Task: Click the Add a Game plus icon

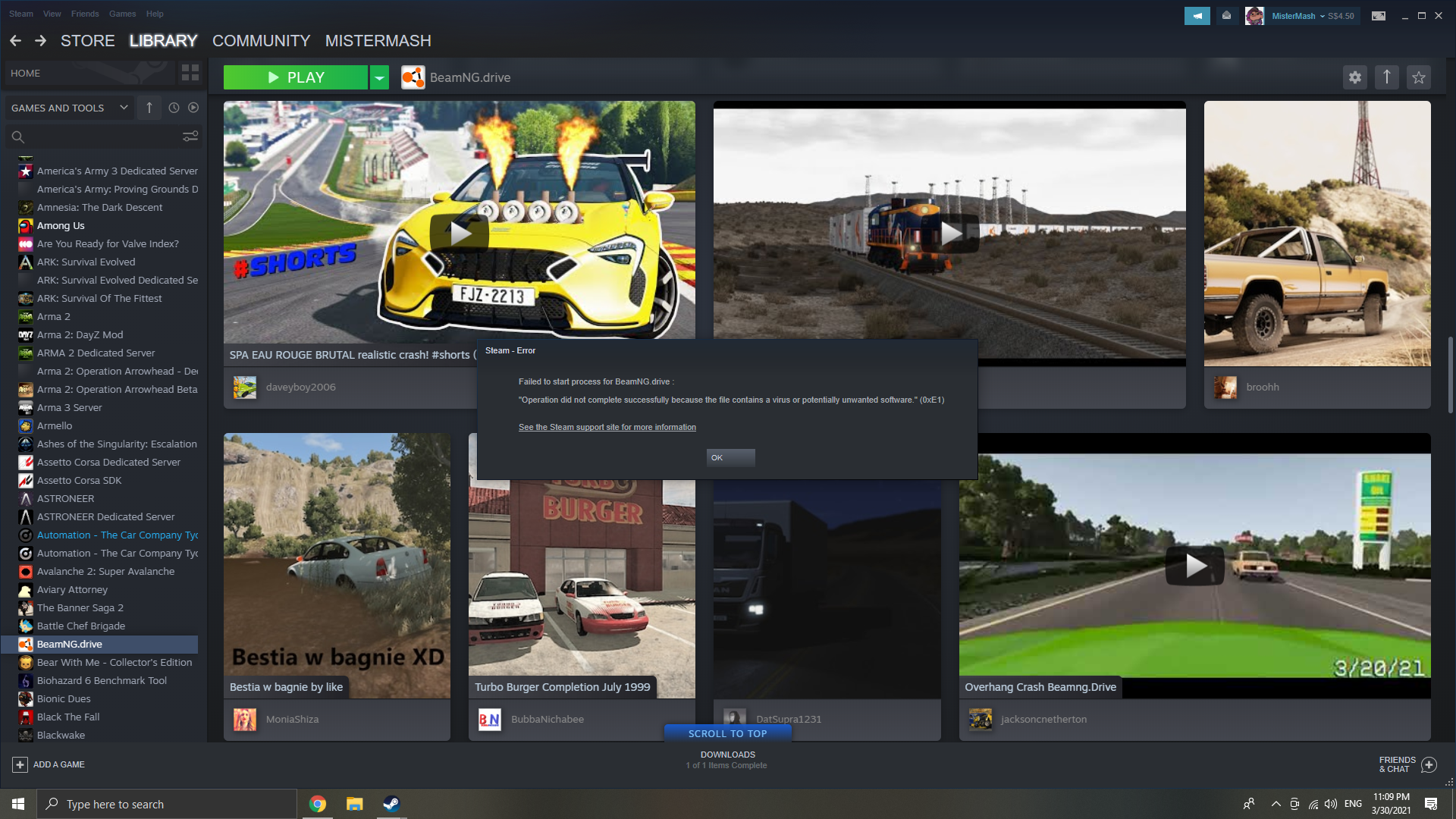Action: tap(20, 764)
